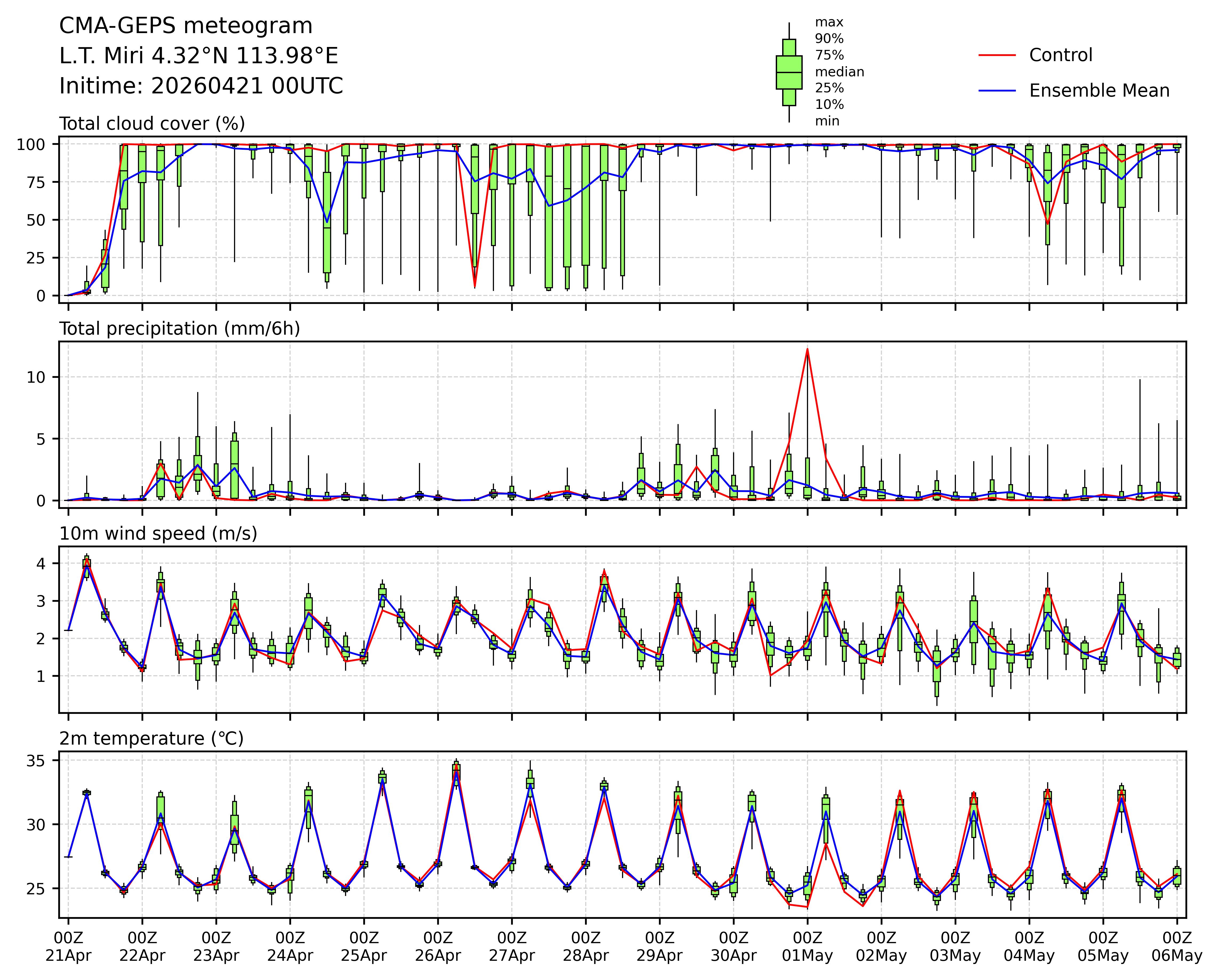Click the '00Z 26Apr' x-axis label
The width and height of the screenshot is (1219, 980).
[438, 947]
